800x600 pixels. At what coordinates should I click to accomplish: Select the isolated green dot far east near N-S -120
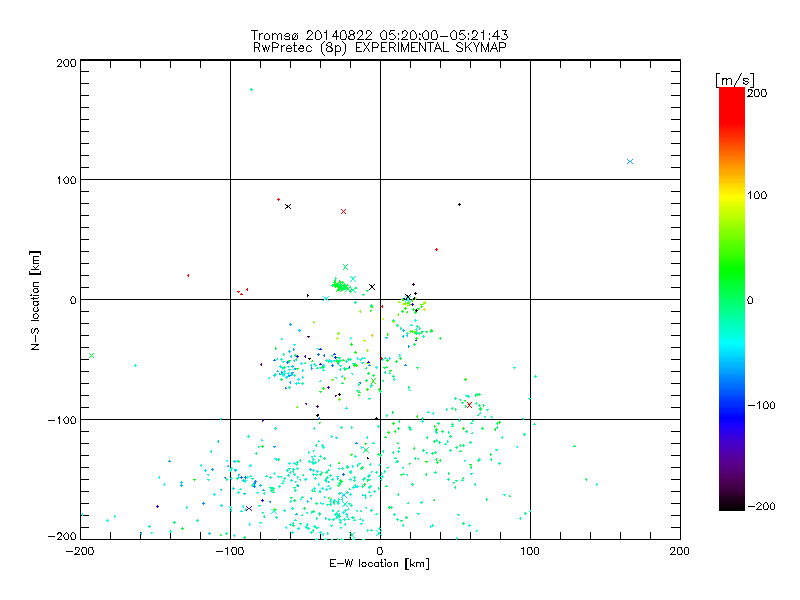pyautogui.click(x=574, y=446)
